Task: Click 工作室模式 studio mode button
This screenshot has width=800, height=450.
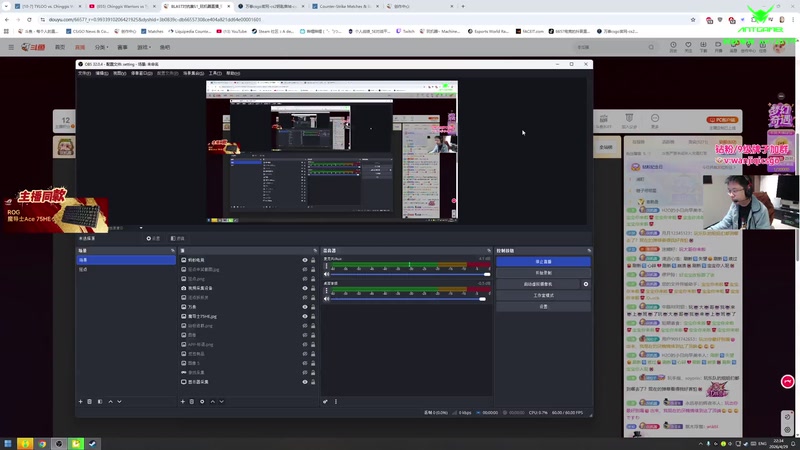Action: [x=543, y=295]
